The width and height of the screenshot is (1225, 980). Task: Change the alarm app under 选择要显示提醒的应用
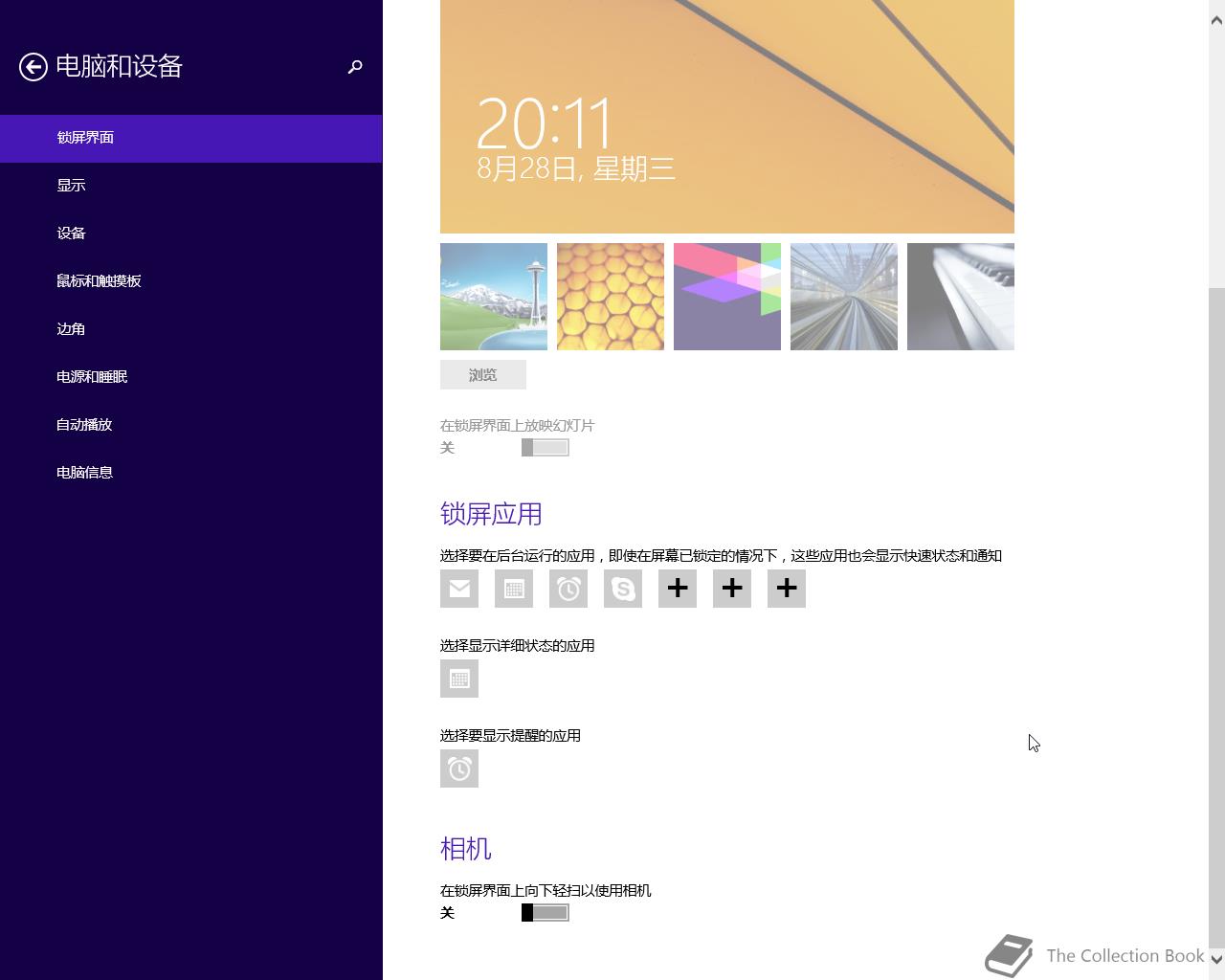click(459, 768)
